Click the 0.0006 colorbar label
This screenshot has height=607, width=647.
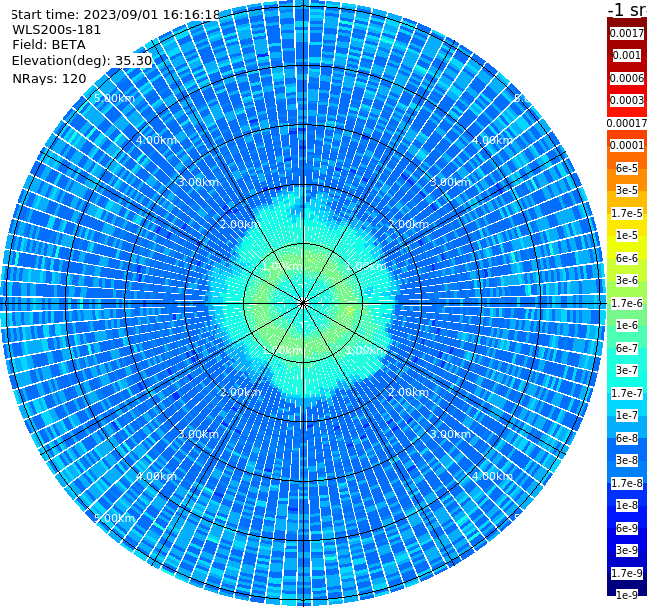coord(627,78)
